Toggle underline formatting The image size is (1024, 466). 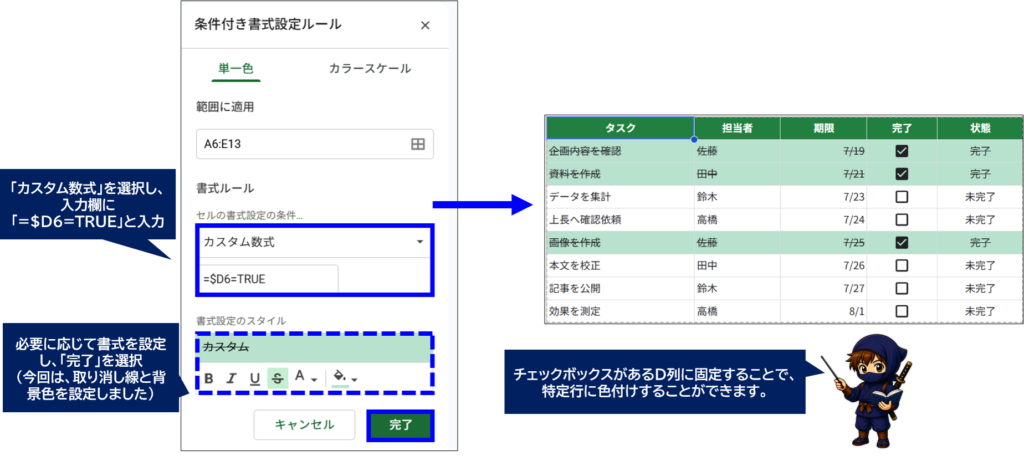coord(255,378)
